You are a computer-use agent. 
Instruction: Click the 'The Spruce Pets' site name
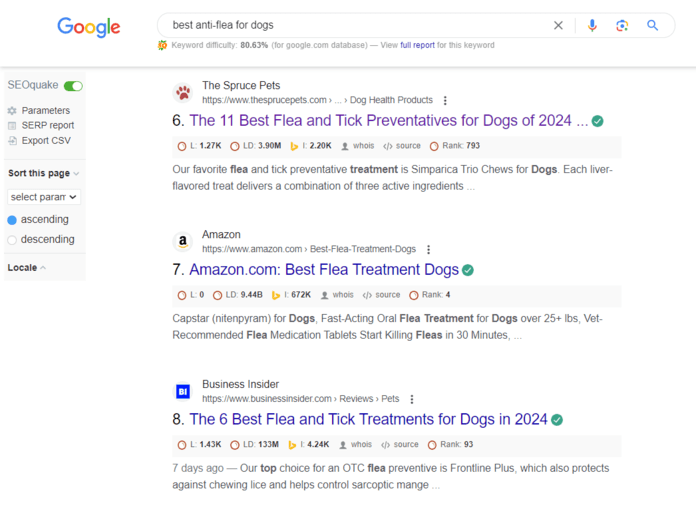point(241,86)
